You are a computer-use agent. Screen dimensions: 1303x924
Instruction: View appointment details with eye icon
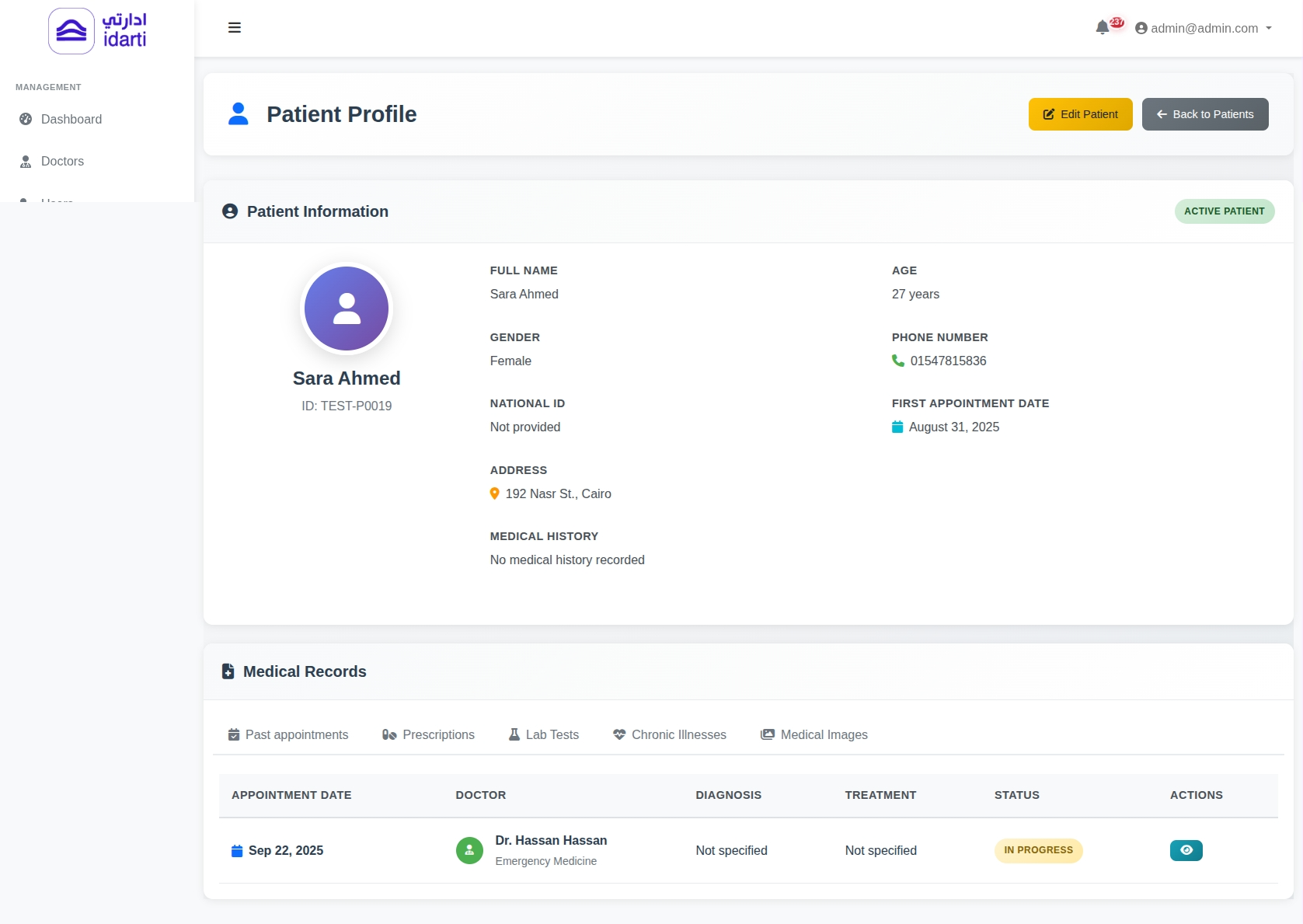tap(1186, 850)
